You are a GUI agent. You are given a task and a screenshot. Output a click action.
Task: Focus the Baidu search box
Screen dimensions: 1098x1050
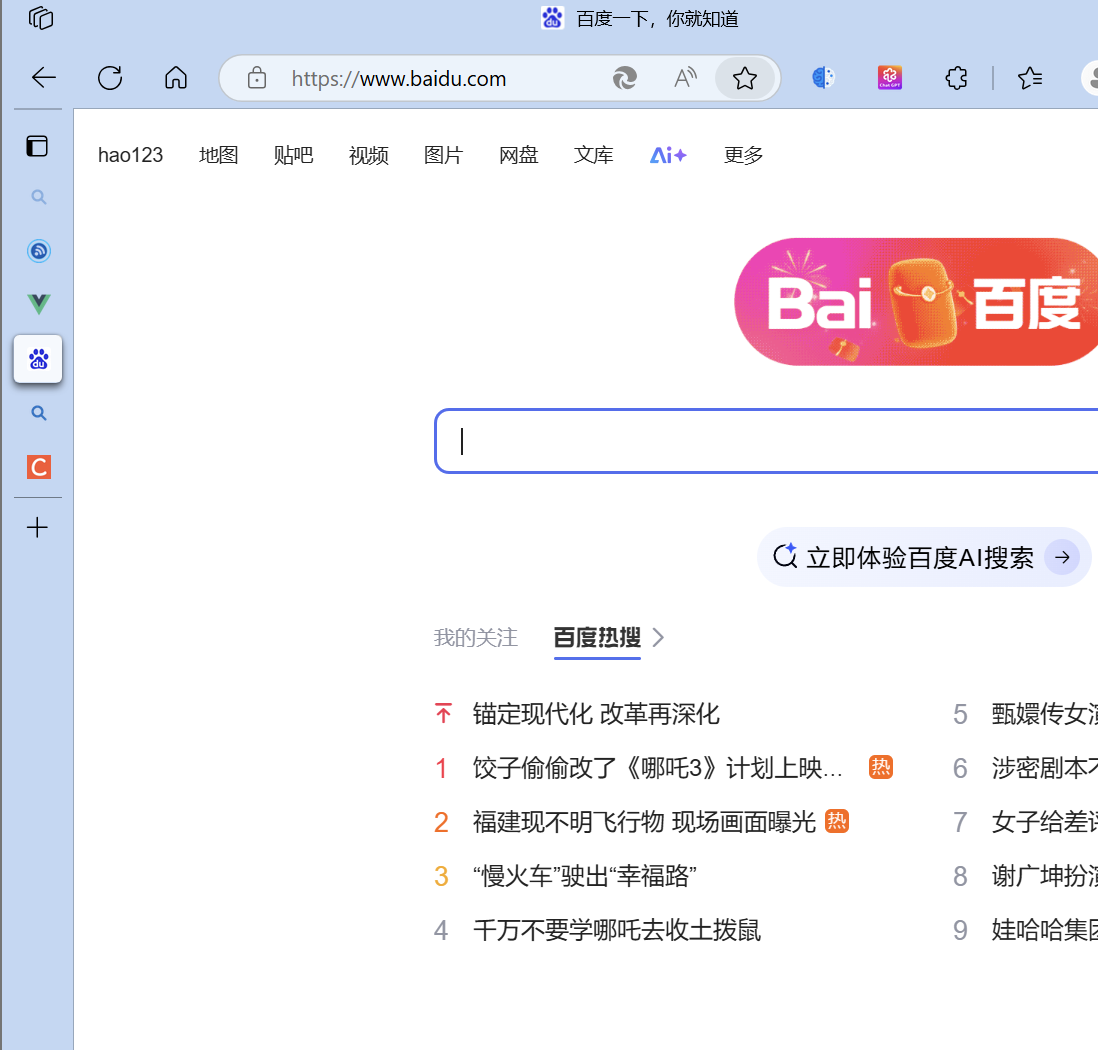pos(767,441)
